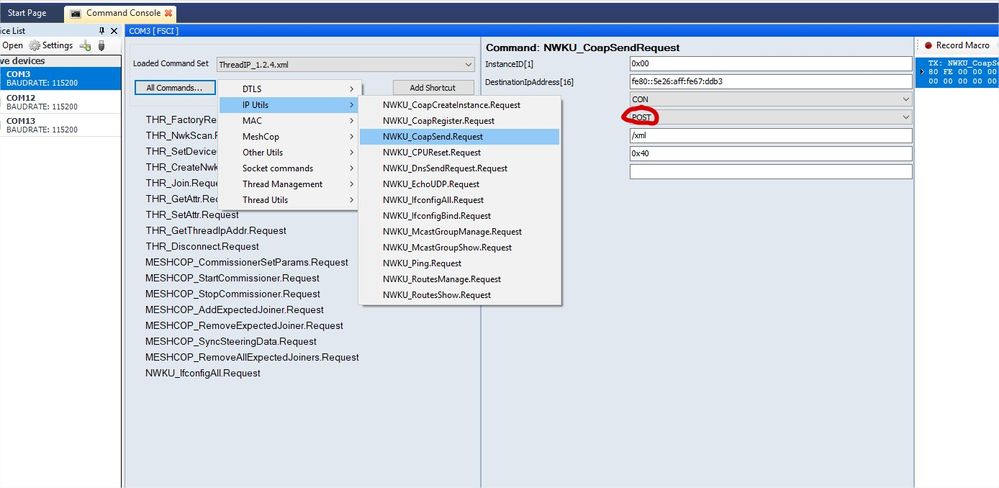Image resolution: width=999 pixels, height=488 pixels.
Task: Open the Other Utils submenu
Action: pyautogui.click(x=290, y=152)
